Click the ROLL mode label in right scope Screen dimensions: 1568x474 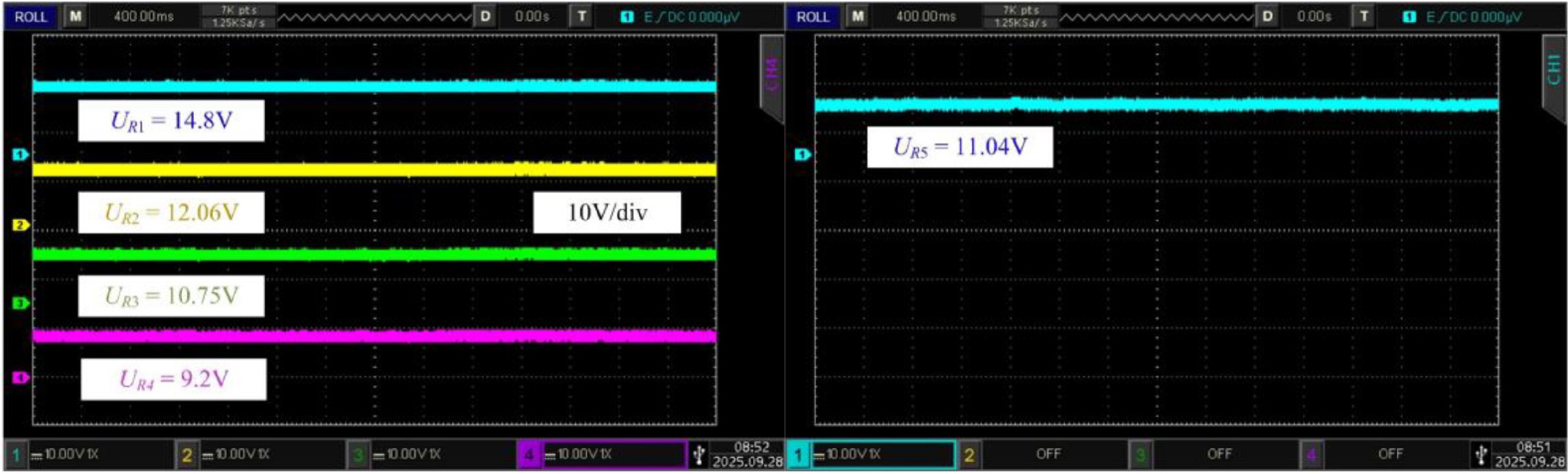pos(813,17)
